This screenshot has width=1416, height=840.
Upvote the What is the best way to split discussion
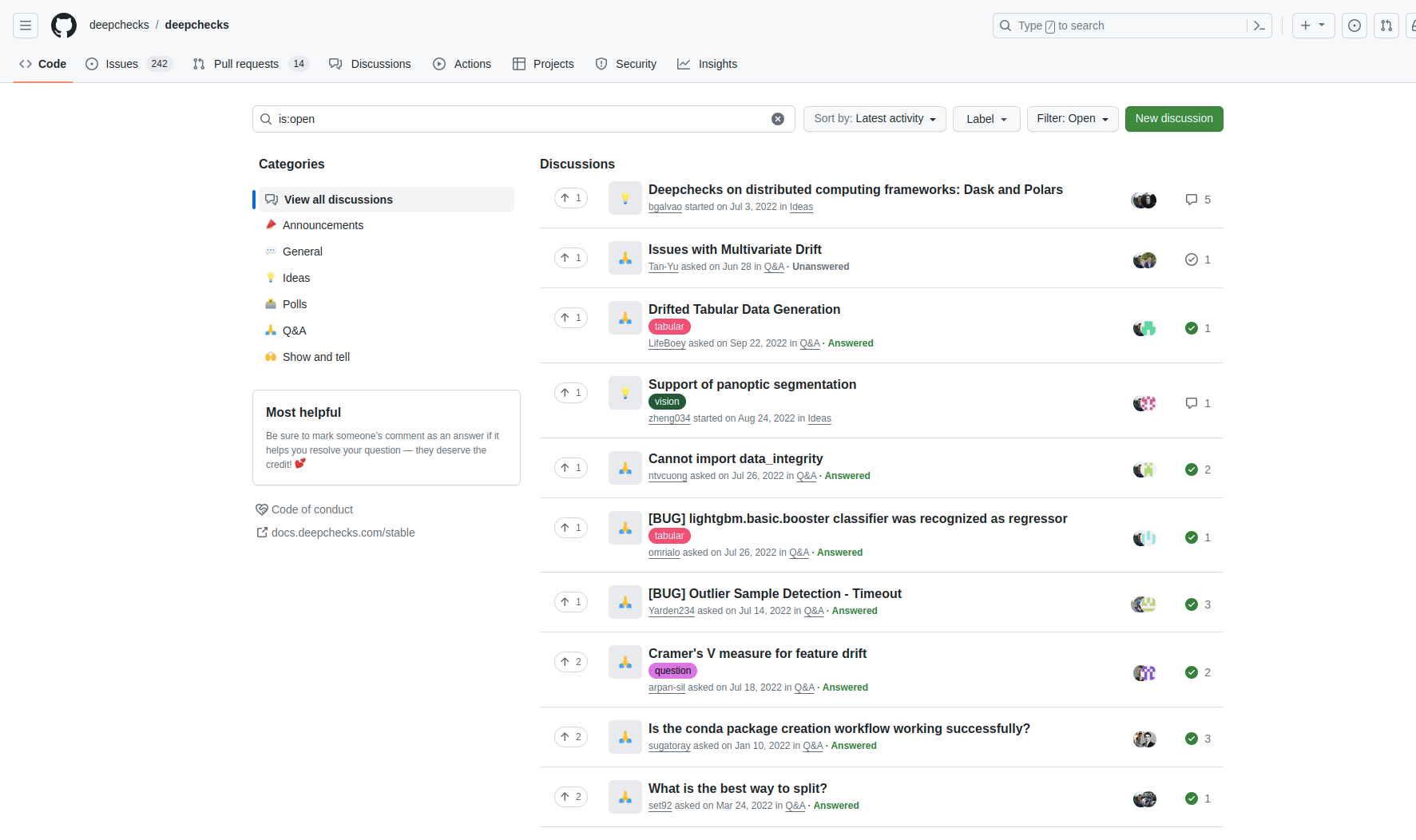click(x=570, y=796)
